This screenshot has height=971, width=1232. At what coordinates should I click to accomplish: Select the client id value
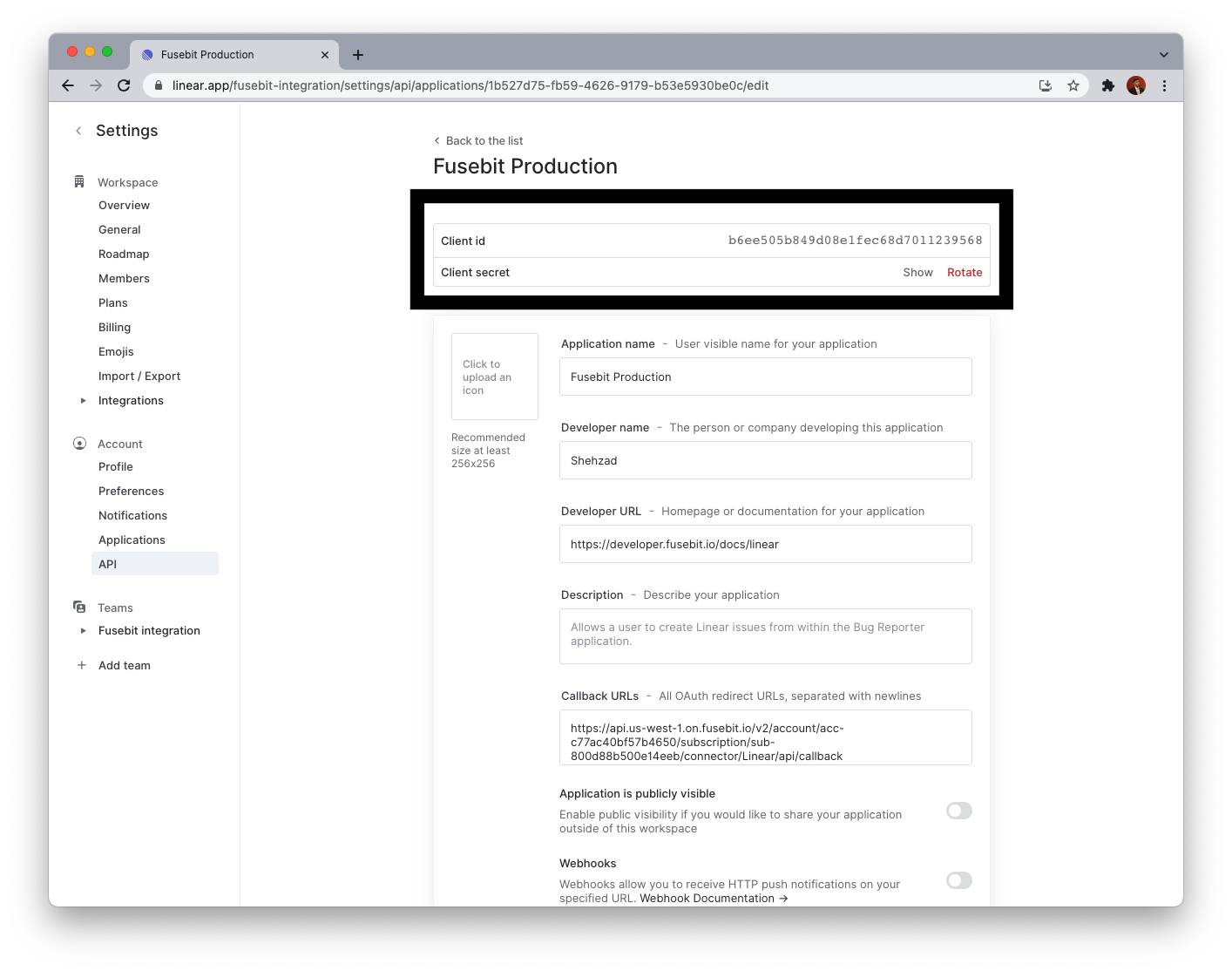855,241
